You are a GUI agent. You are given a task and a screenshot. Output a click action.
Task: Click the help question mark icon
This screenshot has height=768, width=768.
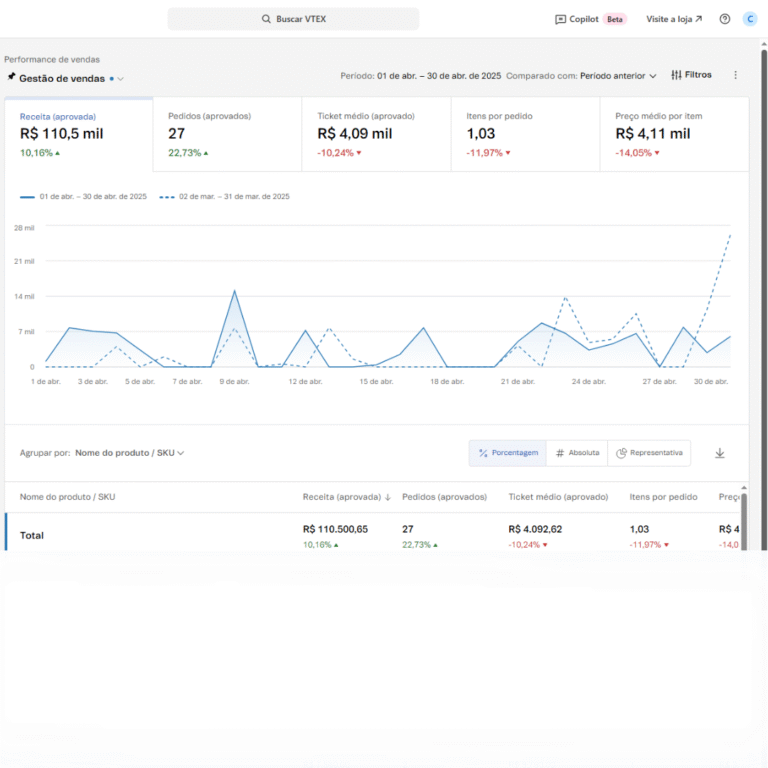[725, 19]
